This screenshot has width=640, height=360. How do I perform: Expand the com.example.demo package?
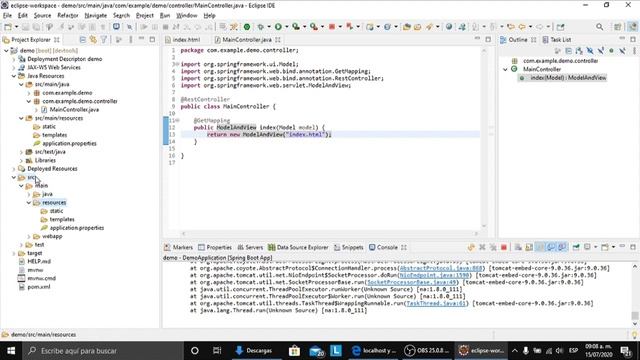[29, 93]
